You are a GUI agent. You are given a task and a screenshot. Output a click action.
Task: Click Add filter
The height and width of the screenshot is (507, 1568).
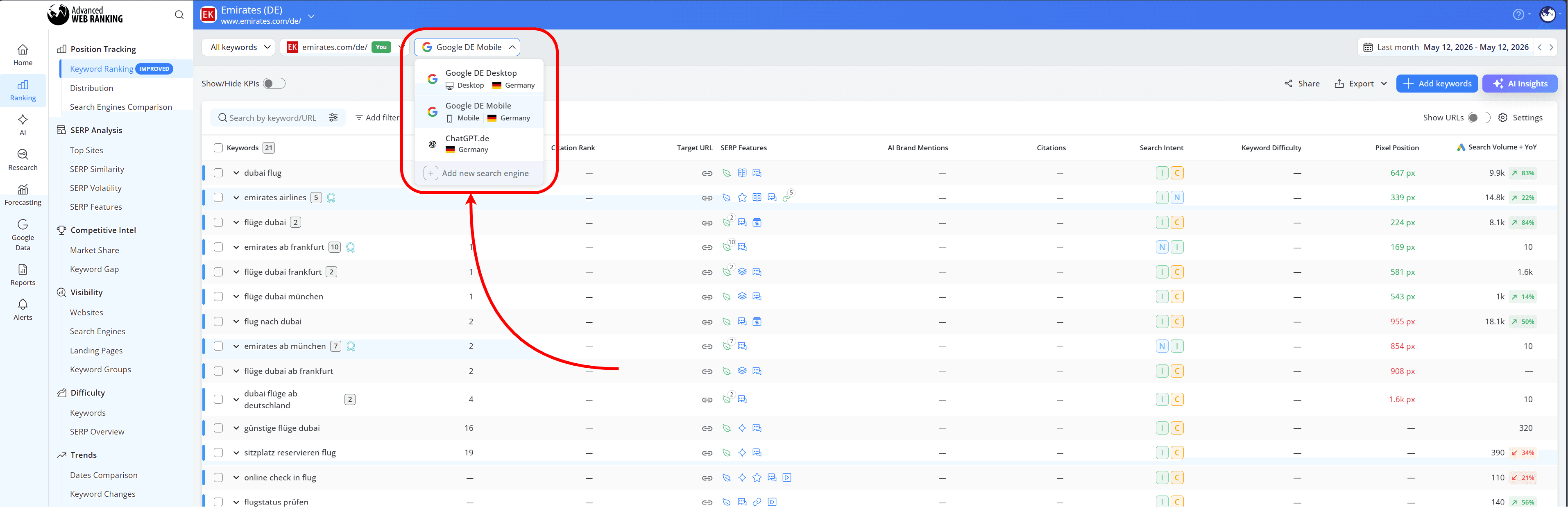(x=377, y=118)
